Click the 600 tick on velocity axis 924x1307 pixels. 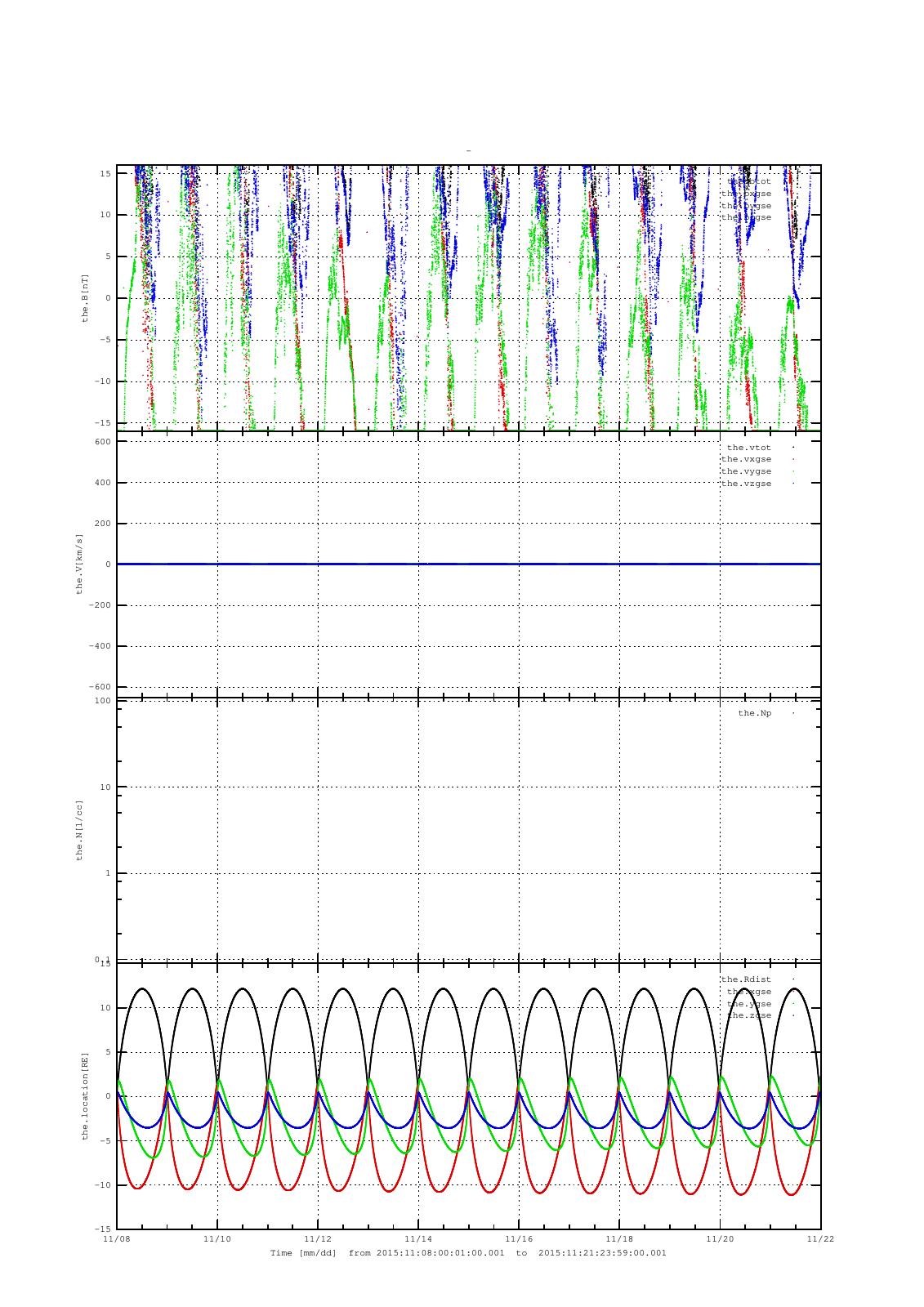(102, 442)
